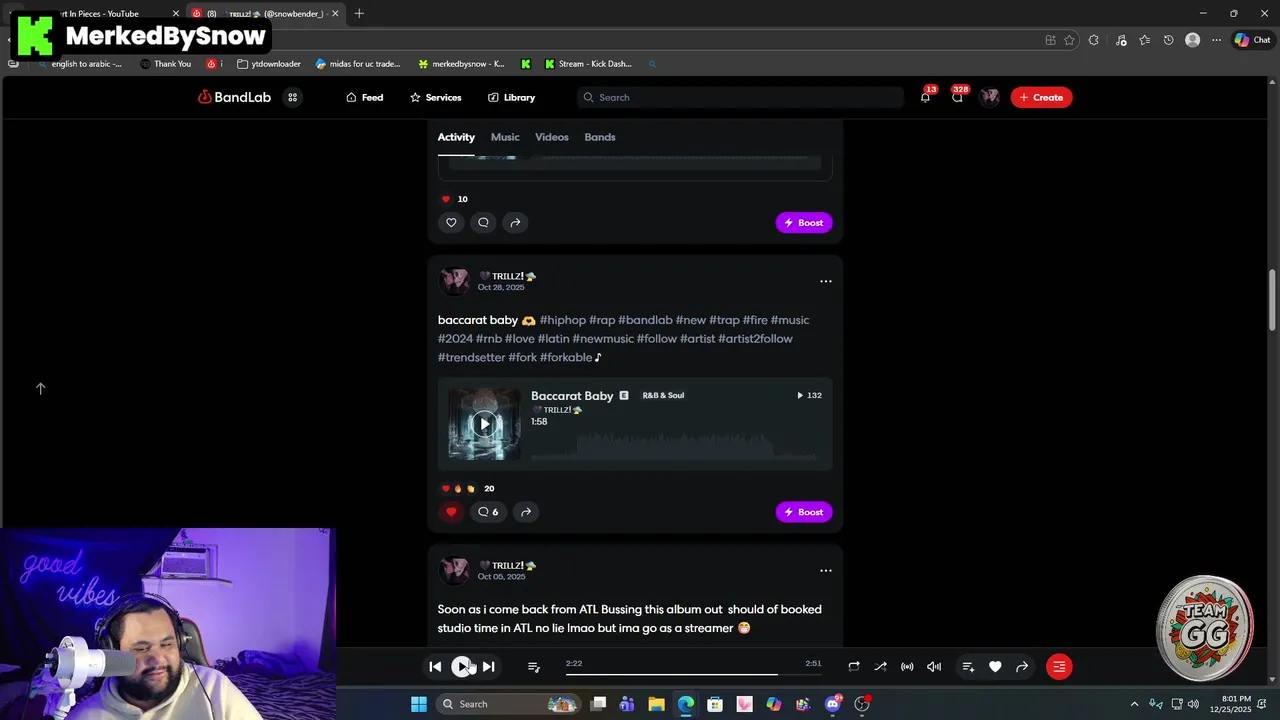Open the #bandlab hashtag
Screen dimensions: 1280x720
tap(645, 320)
